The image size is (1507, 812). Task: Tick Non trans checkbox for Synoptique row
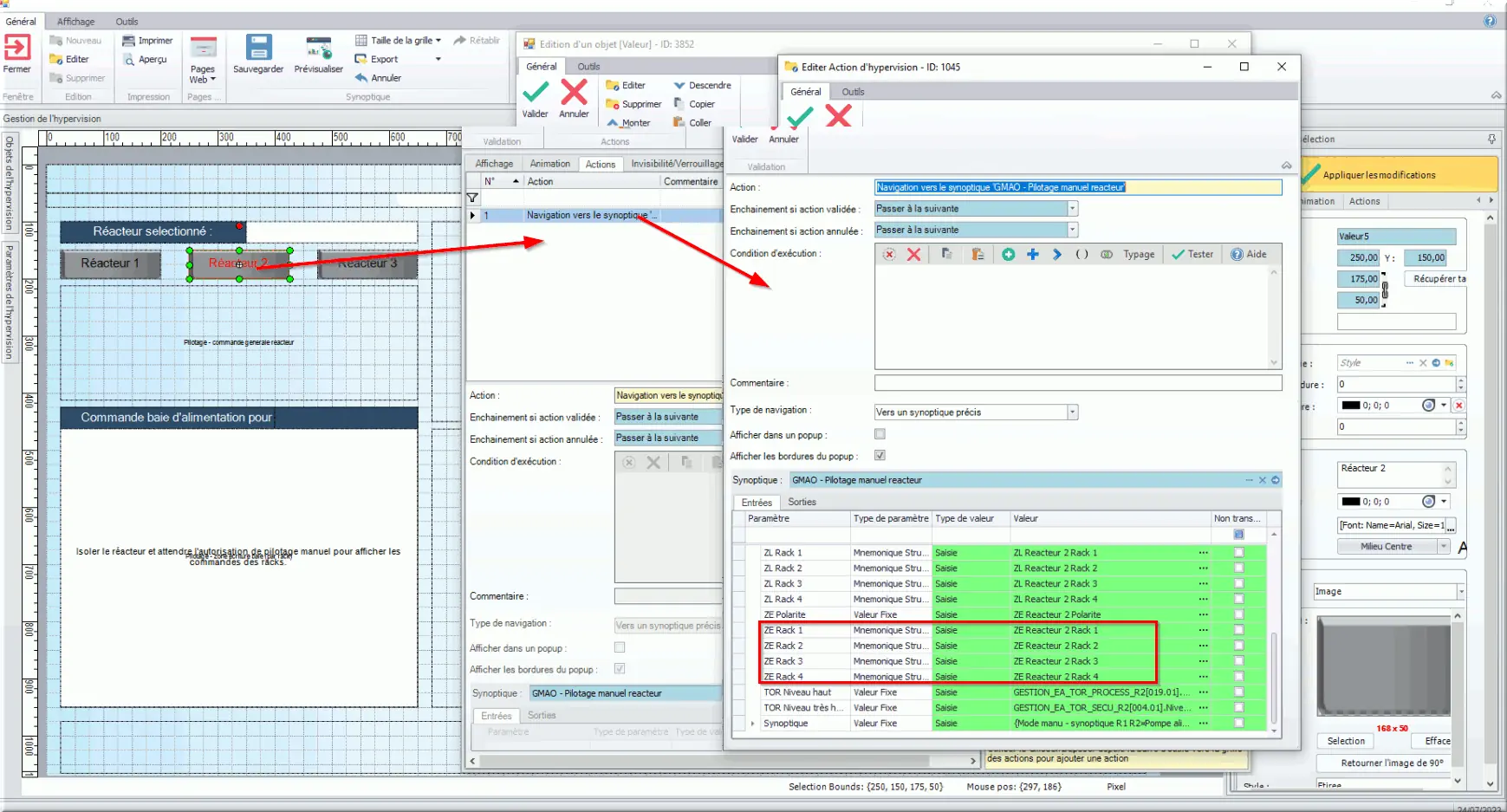click(1238, 723)
